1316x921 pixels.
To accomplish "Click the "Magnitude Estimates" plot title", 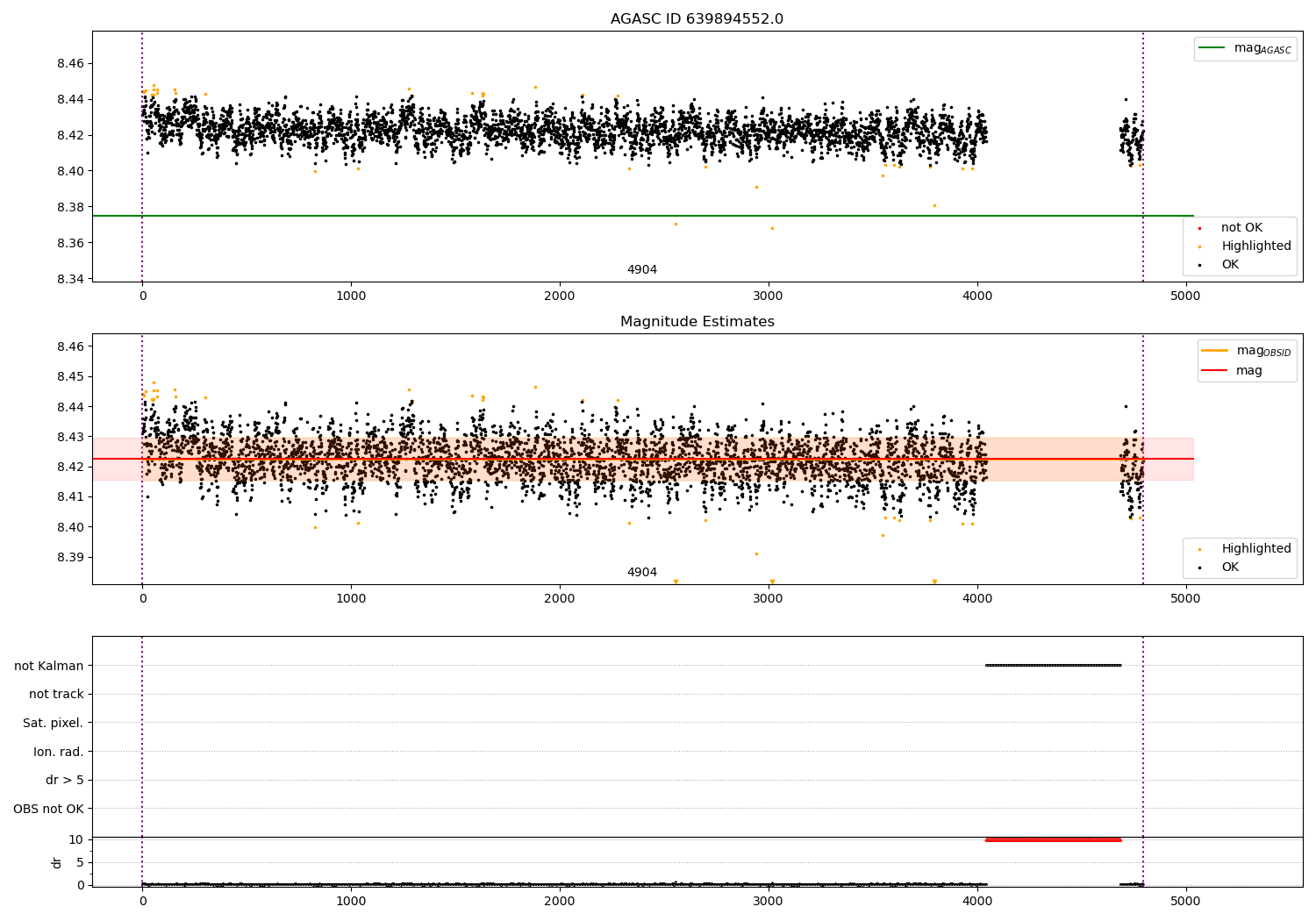I will pyautogui.click(x=697, y=322).
